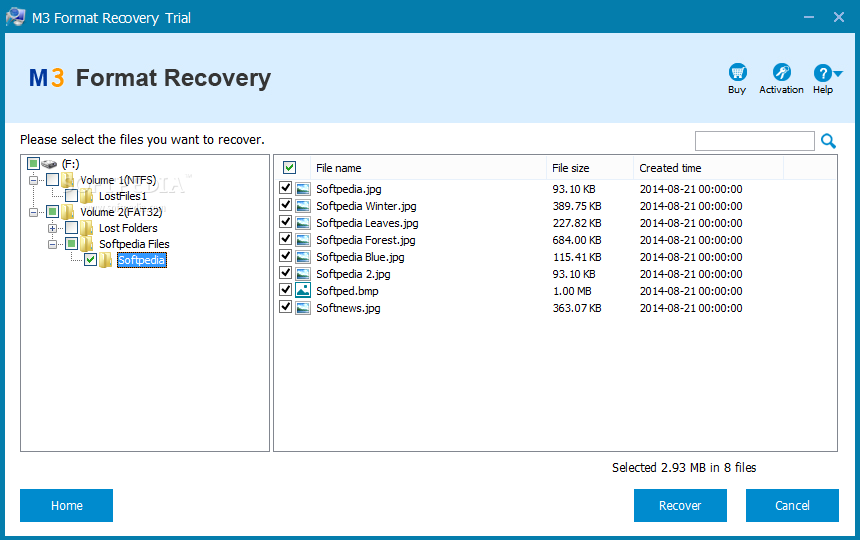The height and width of the screenshot is (540, 860).
Task: Expand the Lost Folders tree node
Action: [x=52, y=228]
